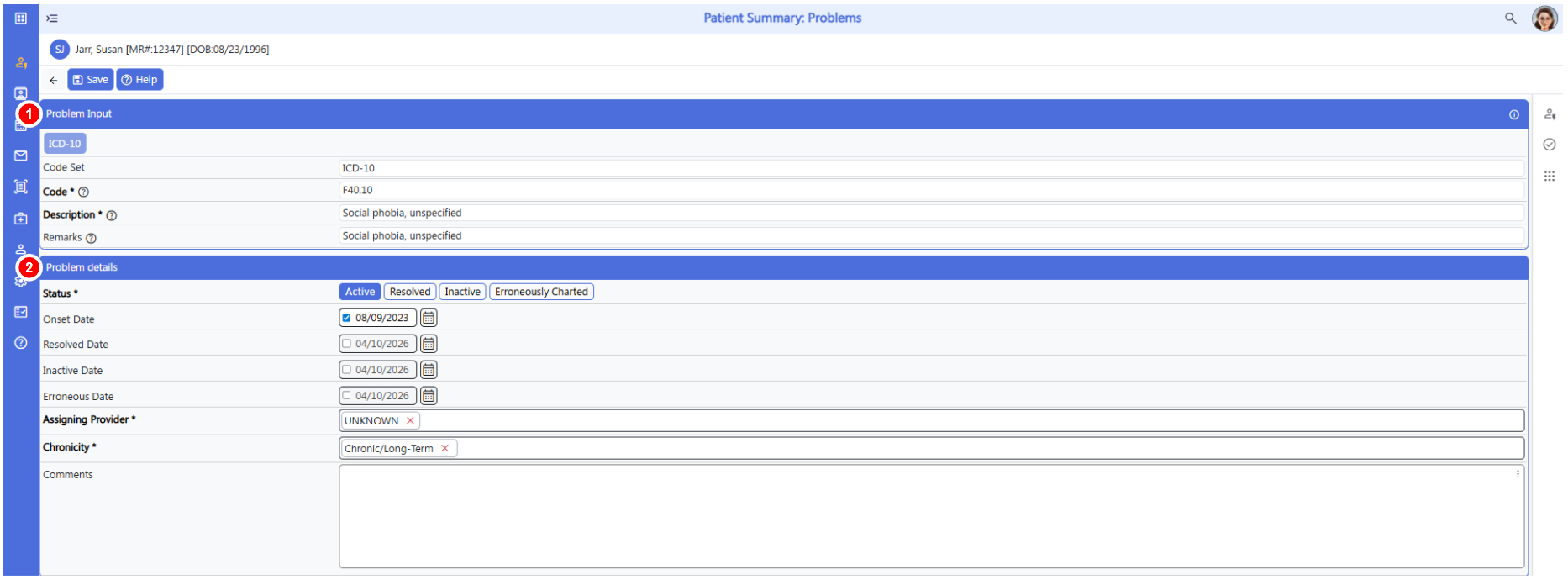
Task: Open the medical kit sidebar icon
Action: 21,219
